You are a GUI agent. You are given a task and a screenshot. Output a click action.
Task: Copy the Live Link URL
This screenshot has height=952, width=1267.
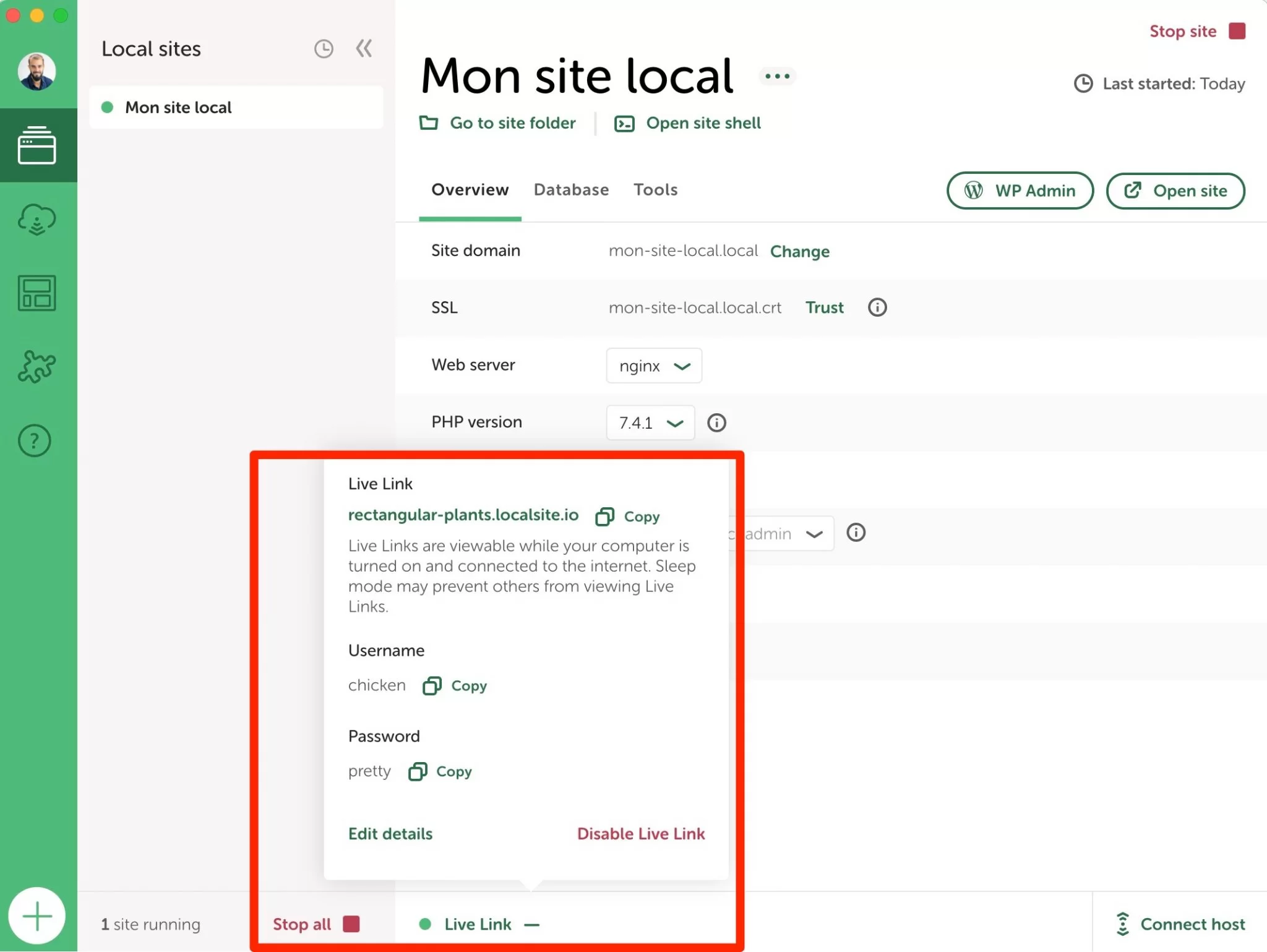point(627,517)
